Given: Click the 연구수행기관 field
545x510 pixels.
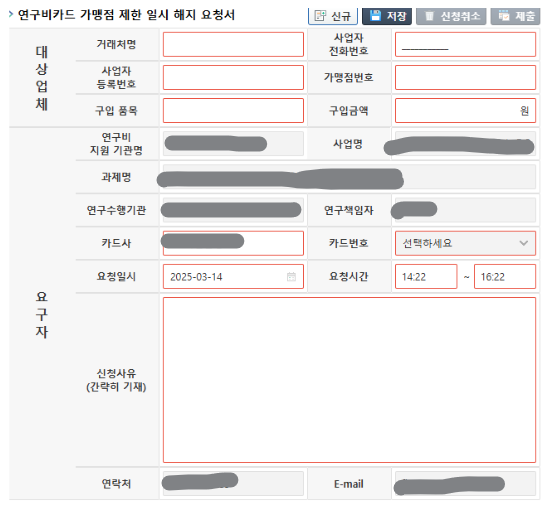Looking at the screenshot, I should 233,210.
